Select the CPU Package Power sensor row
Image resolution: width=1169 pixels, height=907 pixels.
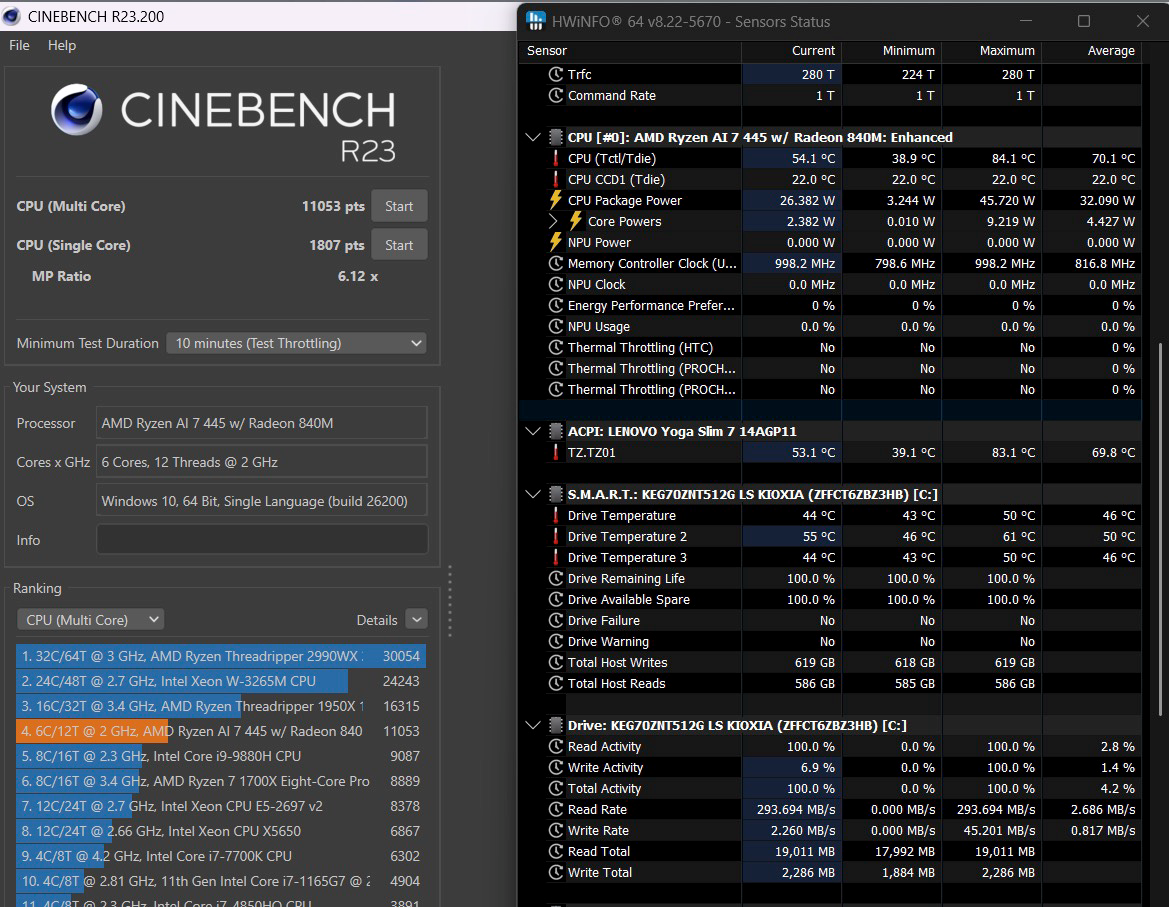click(831, 200)
